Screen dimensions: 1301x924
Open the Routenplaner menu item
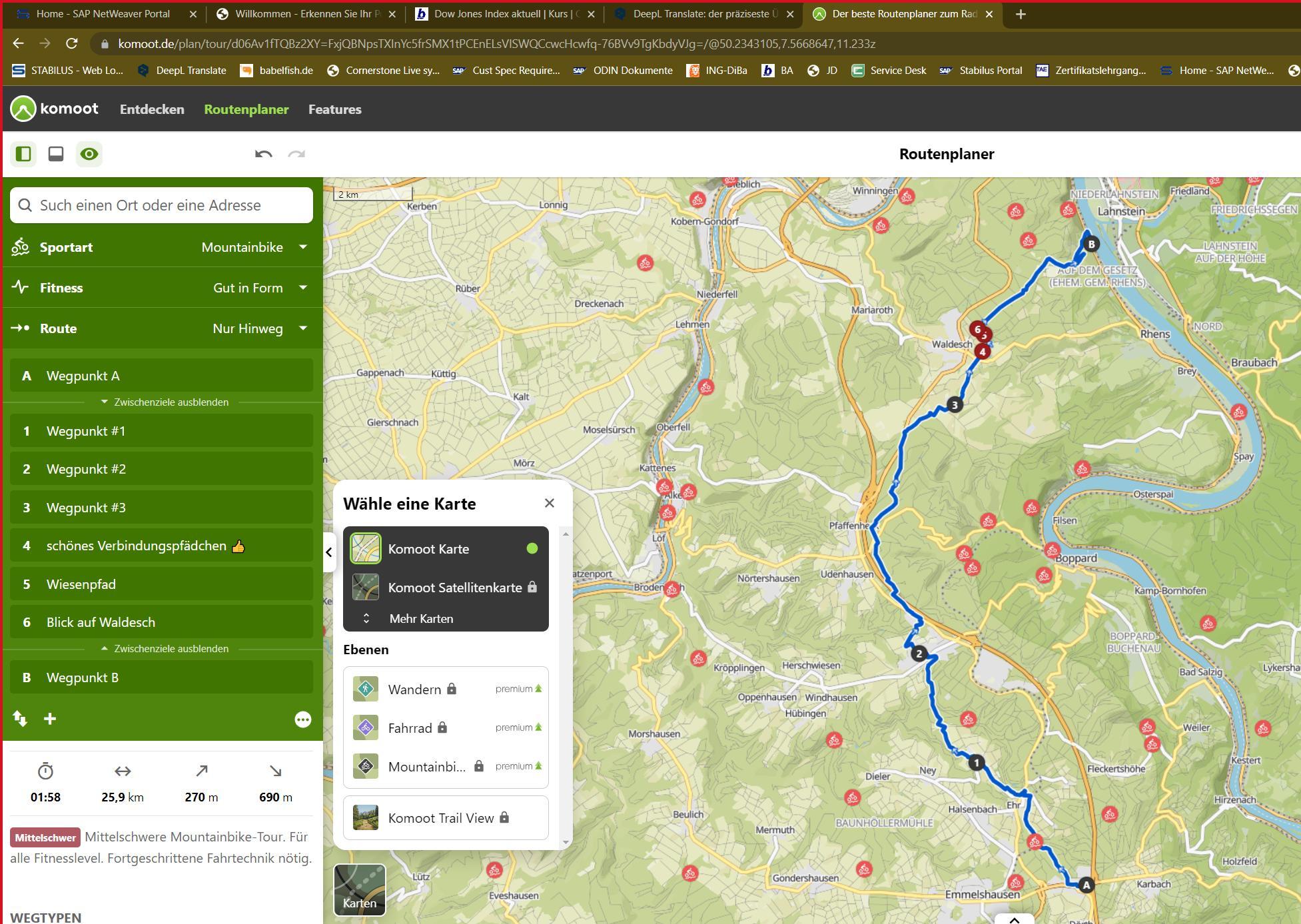click(246, 109)
